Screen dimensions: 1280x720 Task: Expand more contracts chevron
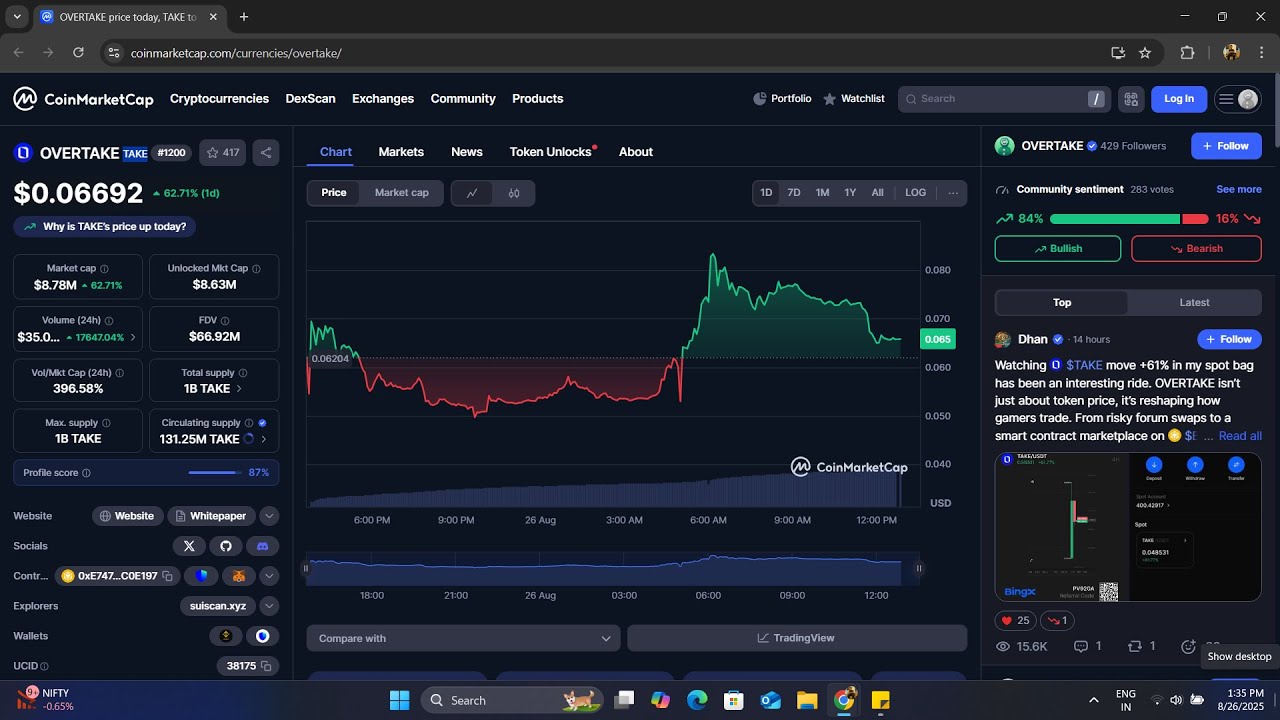point(269,576)
